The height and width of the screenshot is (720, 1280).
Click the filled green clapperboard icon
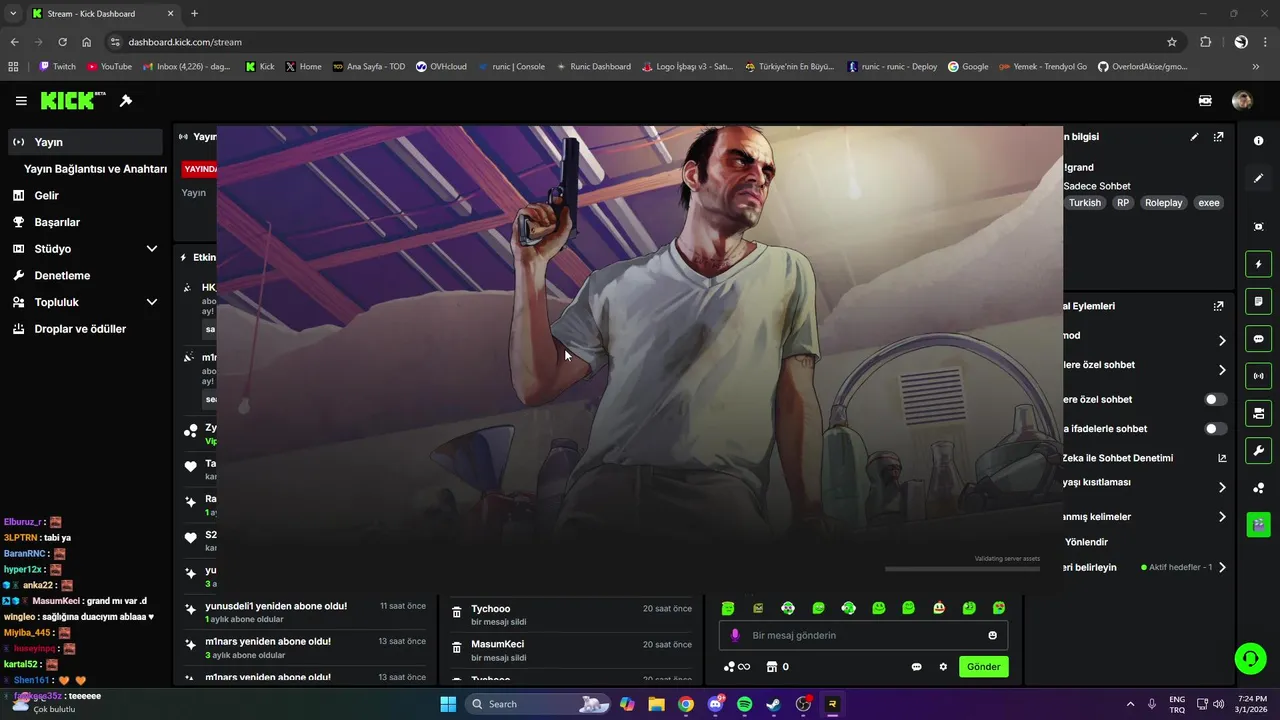[1258, 524]
